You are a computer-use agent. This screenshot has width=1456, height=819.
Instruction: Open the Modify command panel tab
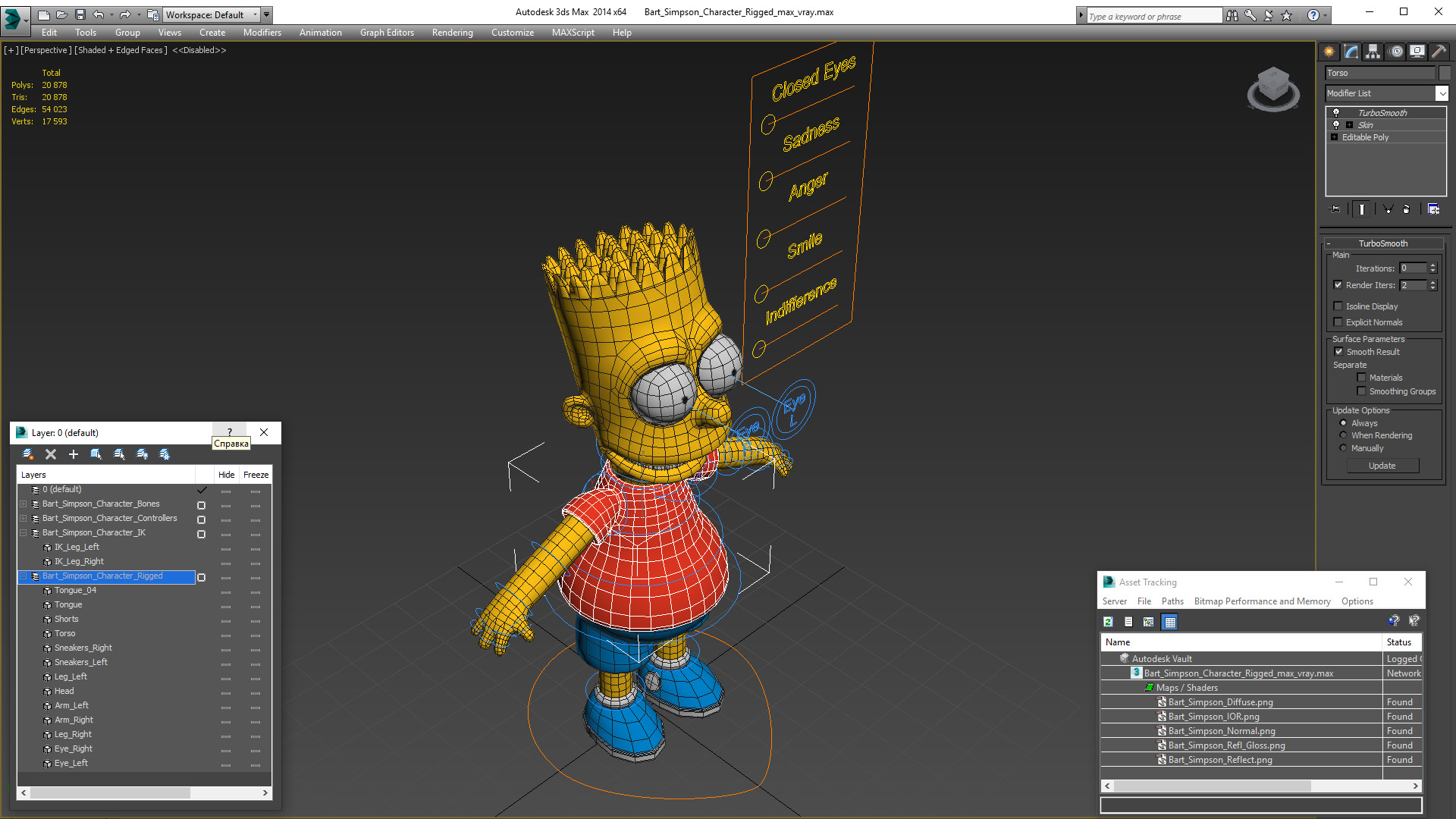click(1351, 52)
